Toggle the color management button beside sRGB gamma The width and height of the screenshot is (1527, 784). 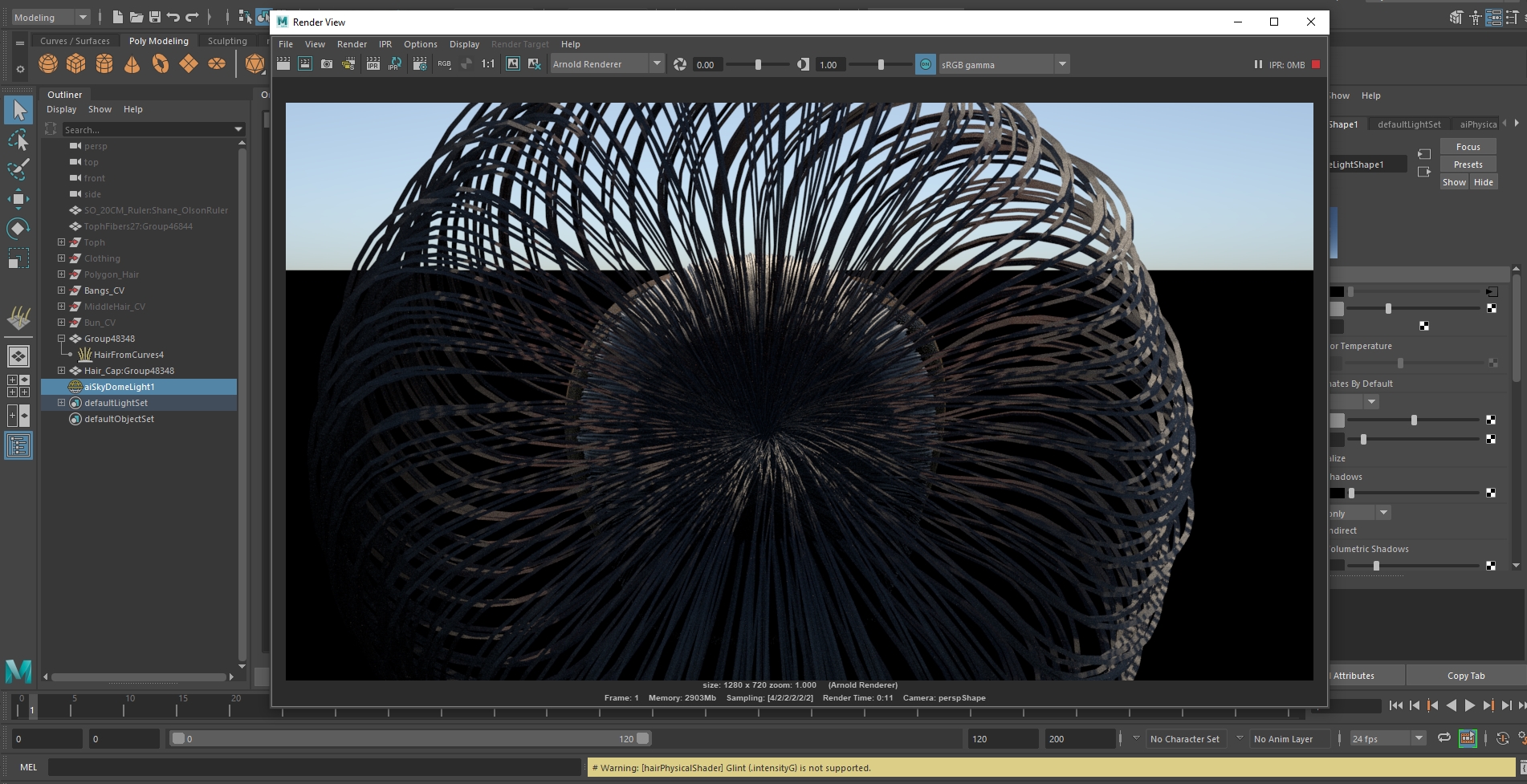(926, 64)
